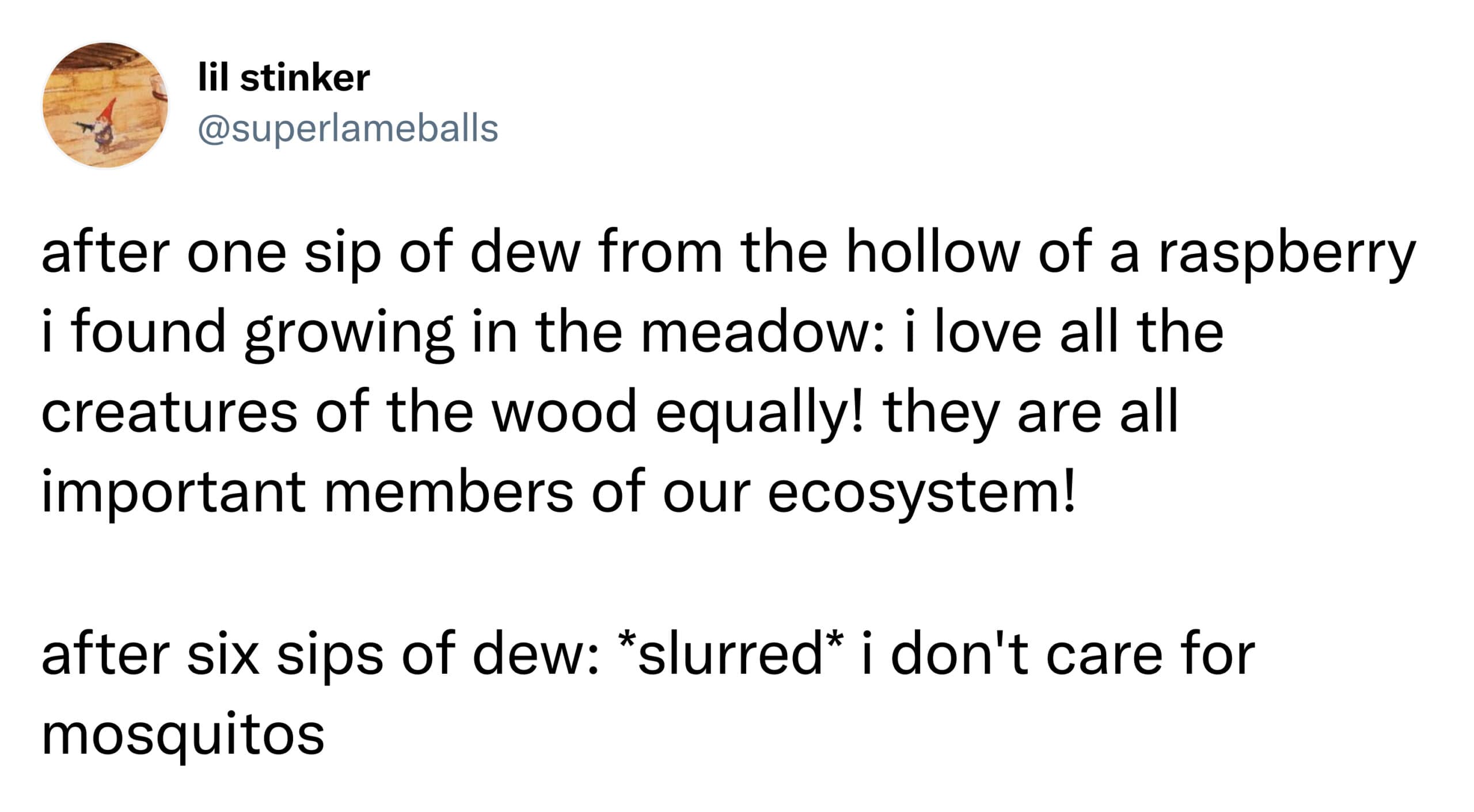The width and height of the screenshot is (1474, 812).
Task: Open the @superlameballs handle link
Action: pyautogui.click(x=348, y=128)
